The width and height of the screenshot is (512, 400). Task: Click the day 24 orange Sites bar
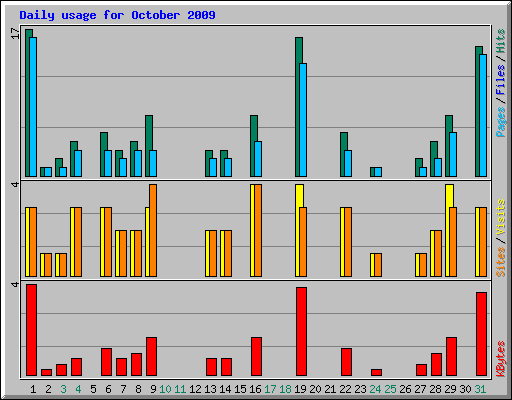[378, 265]
